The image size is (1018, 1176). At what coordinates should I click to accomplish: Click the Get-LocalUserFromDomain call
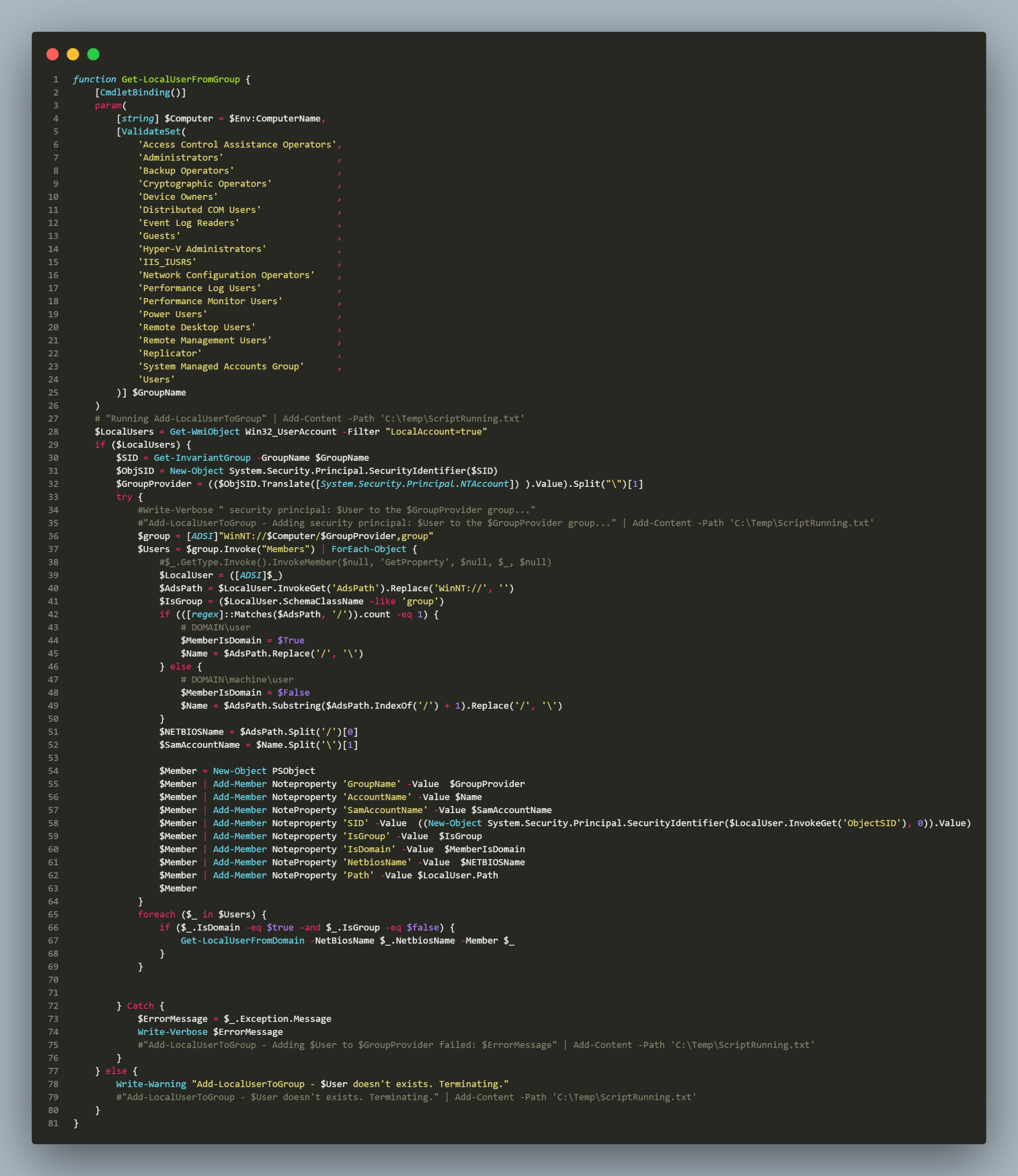pos(242,941)
